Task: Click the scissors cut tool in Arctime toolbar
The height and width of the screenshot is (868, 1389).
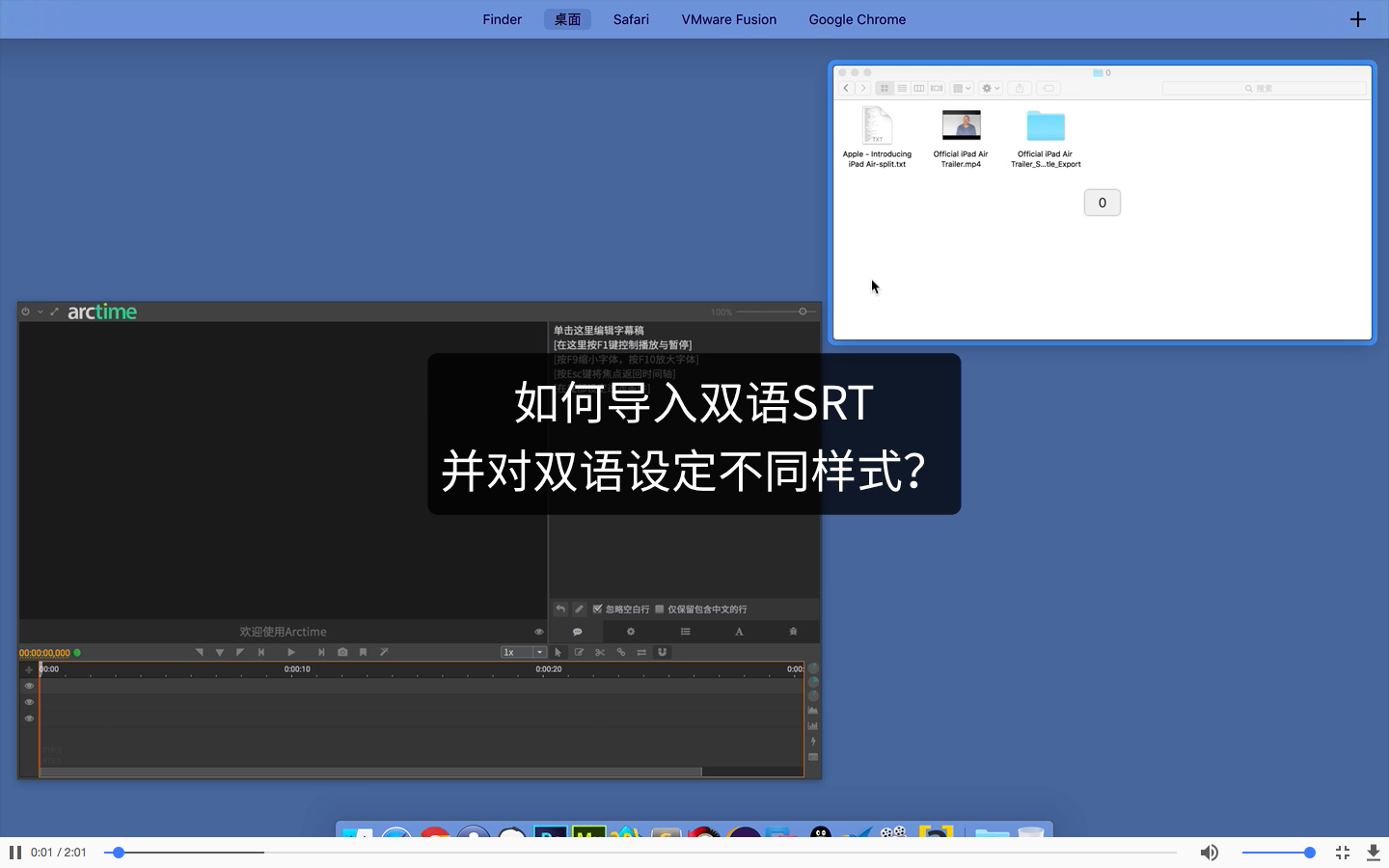Action: (600, 652)
